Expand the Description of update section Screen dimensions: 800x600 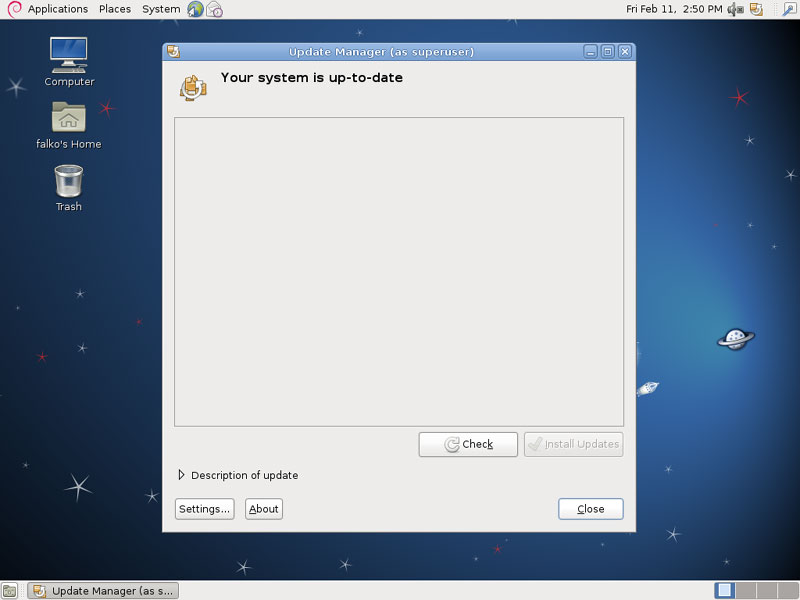click(182, 475)
